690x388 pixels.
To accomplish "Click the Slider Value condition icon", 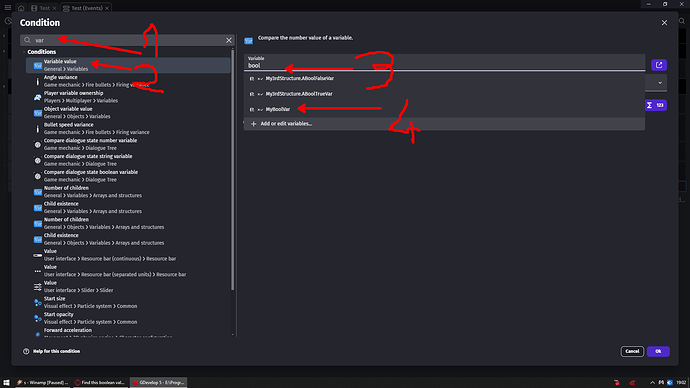I will pyautogui.click(x=37, y=287).
